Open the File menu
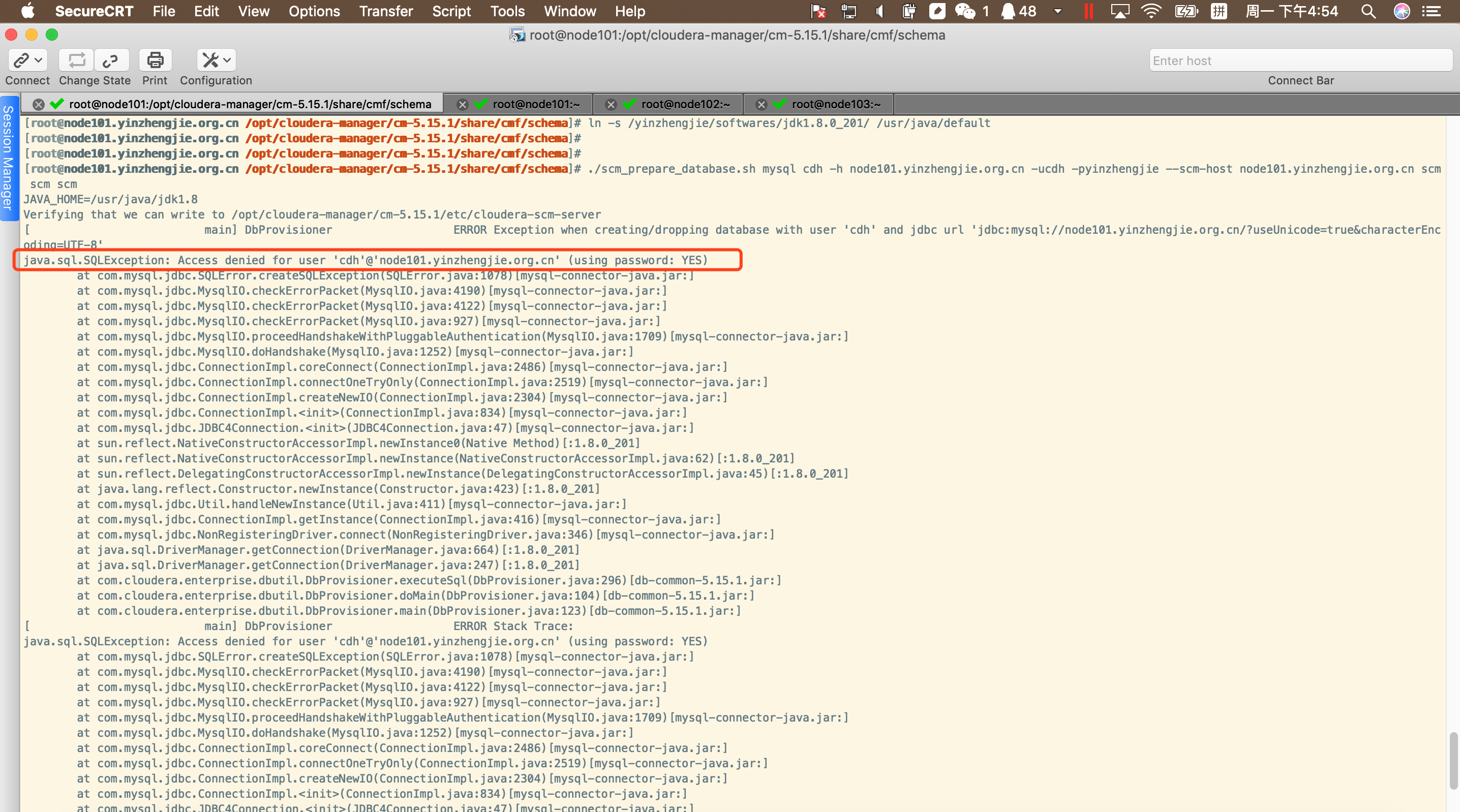 pyautogui.click(x=164, y=11)
